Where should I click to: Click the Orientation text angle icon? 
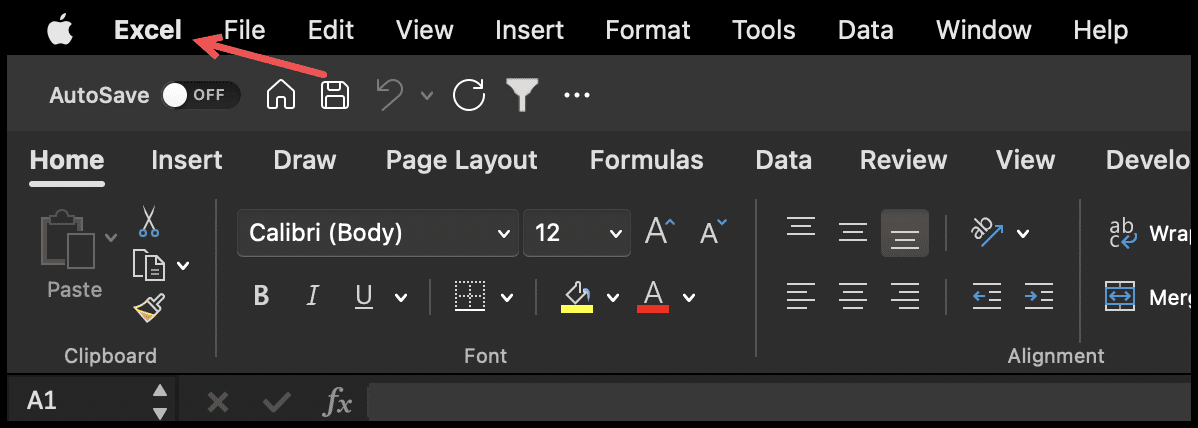(x=988, y=232)
